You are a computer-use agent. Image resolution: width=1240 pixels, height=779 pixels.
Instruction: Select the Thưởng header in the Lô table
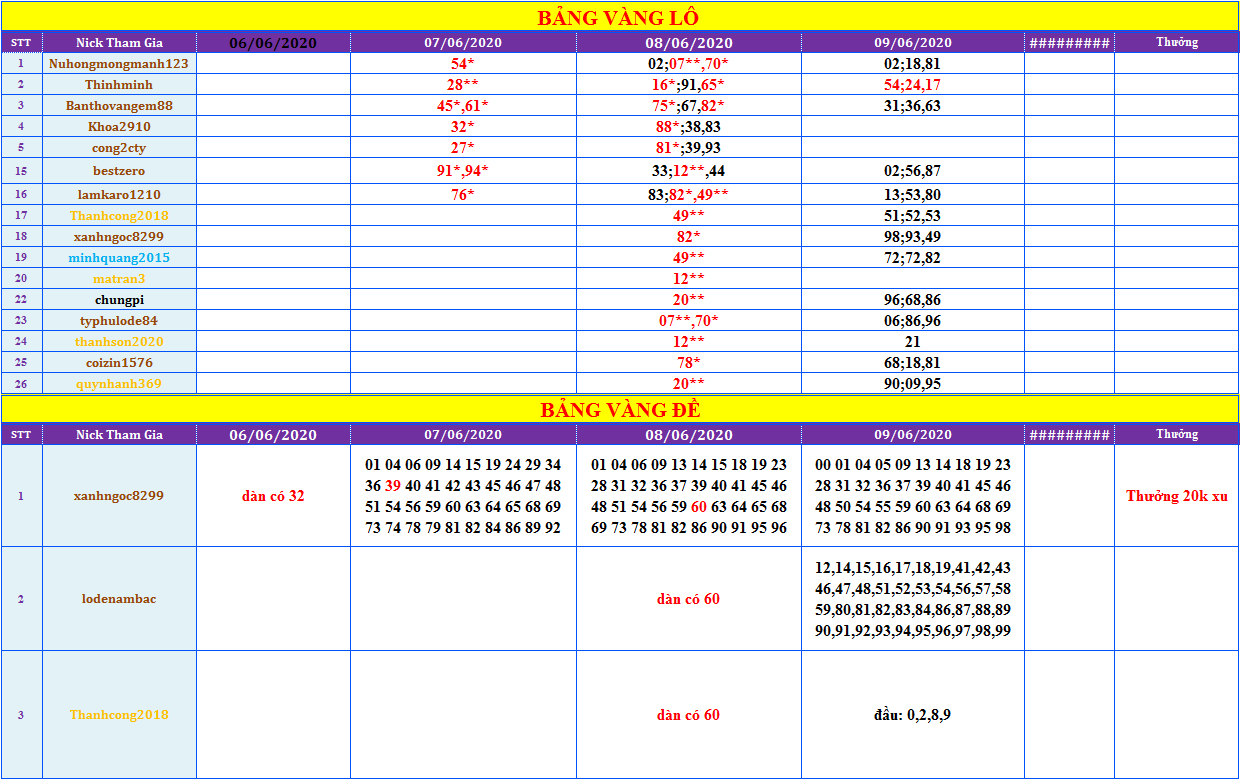click(1177, 42)
